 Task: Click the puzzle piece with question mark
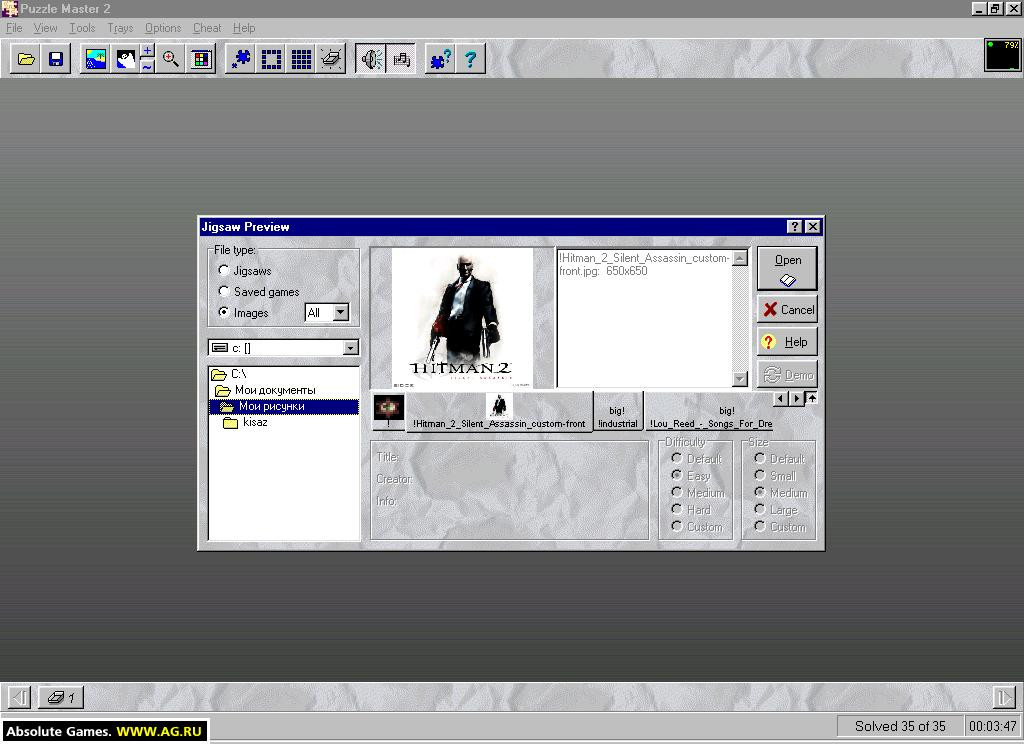coord(440,59)
